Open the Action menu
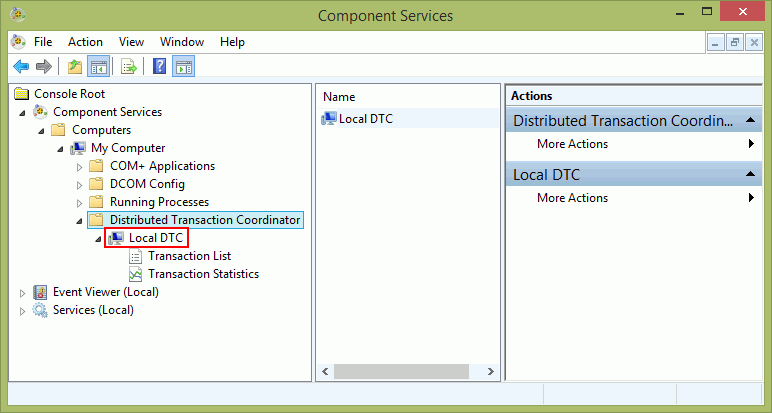772x413 pixels. 85,42
